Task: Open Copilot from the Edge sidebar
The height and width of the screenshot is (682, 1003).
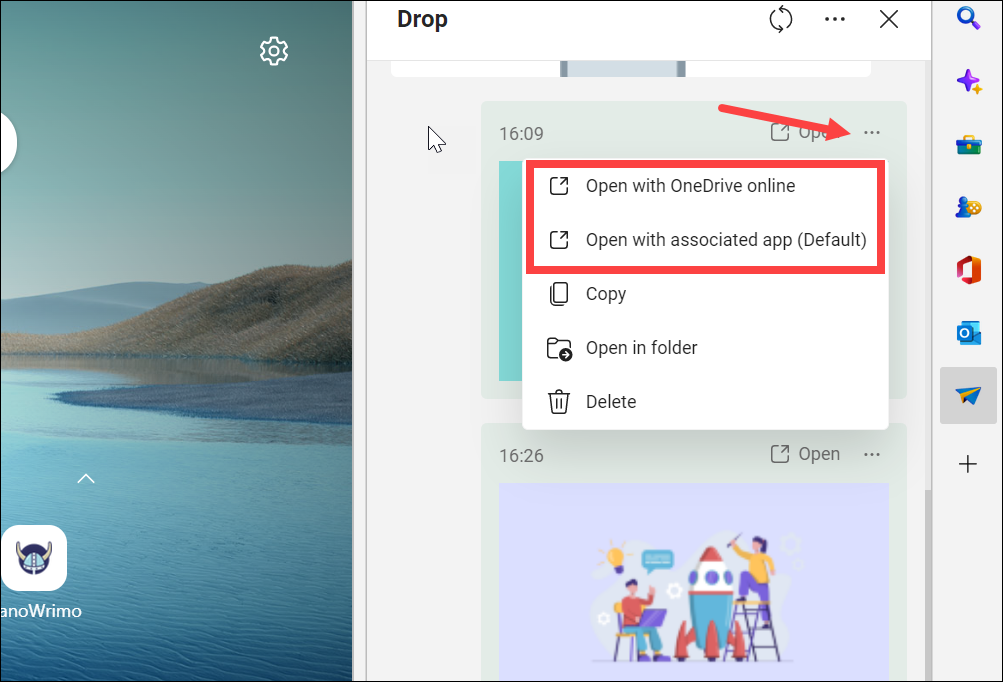Action: (967, 81)
